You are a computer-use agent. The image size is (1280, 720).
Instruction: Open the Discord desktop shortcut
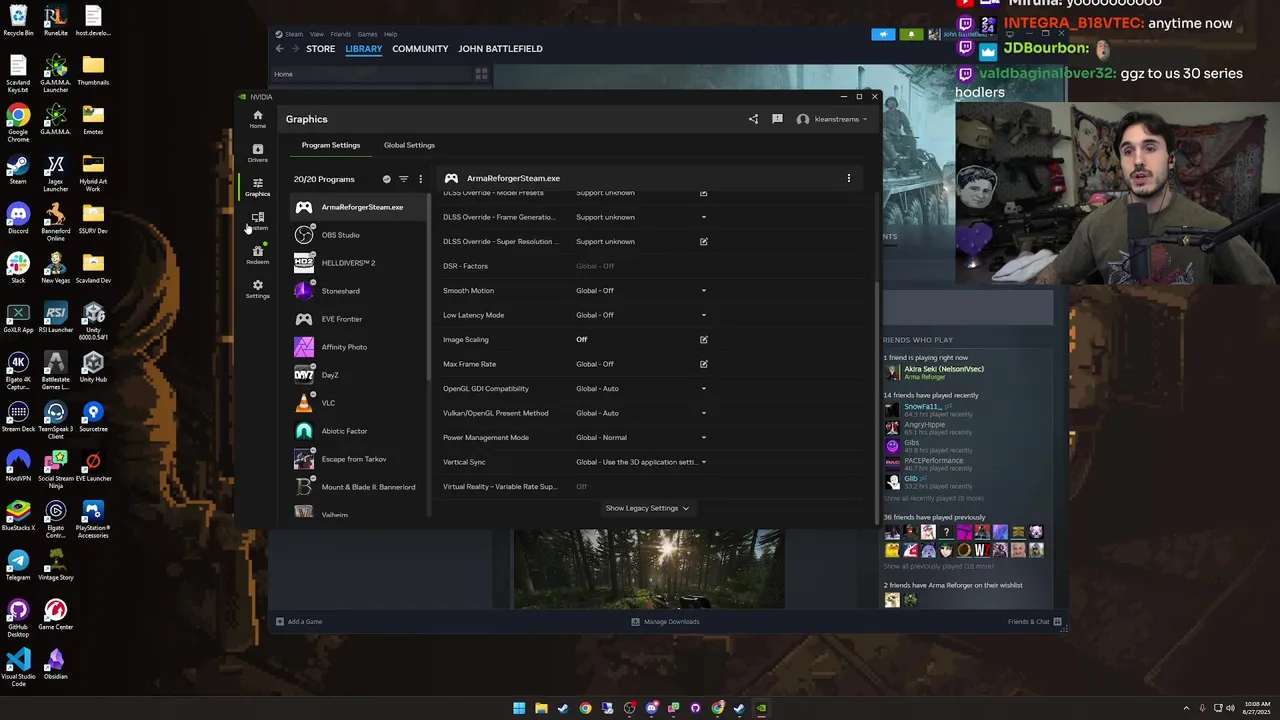(18, 218)
